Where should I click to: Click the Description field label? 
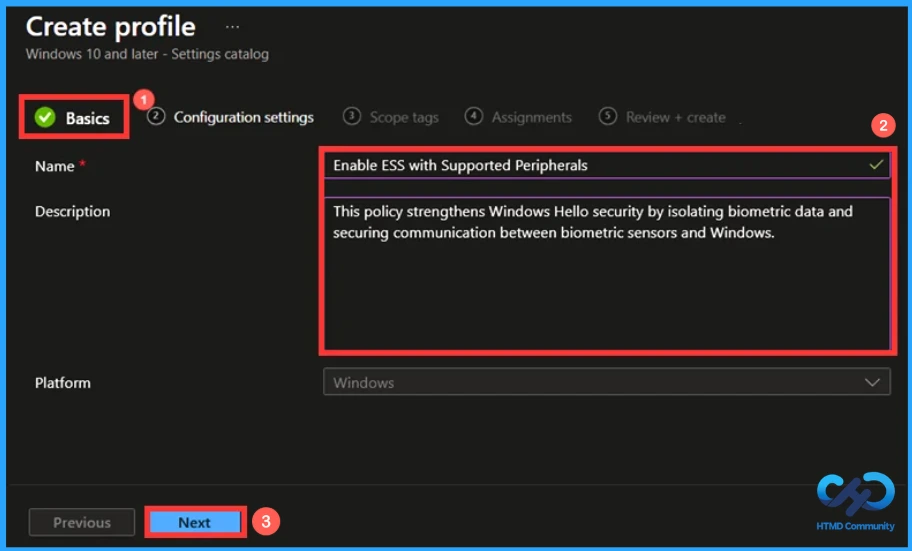pos(72,211)
